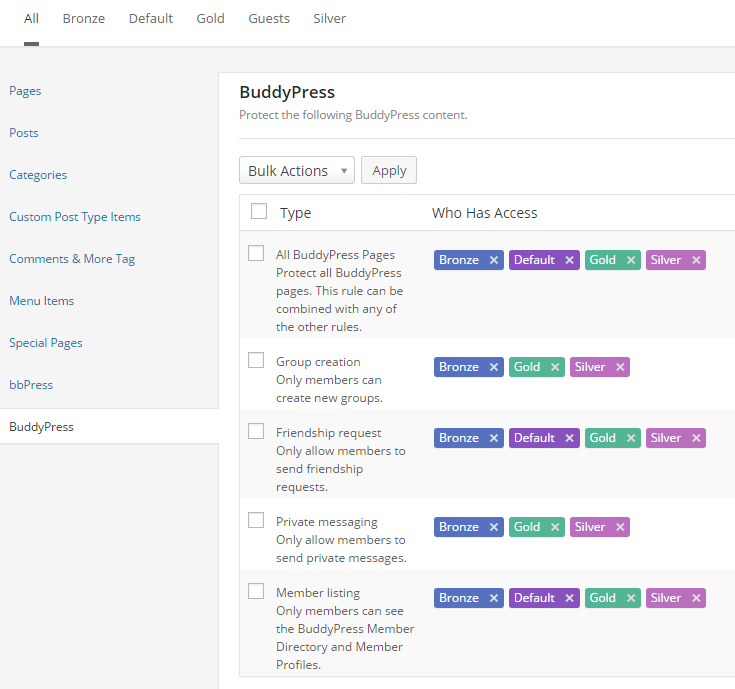Open Special Pages in the sidebar

46,343
